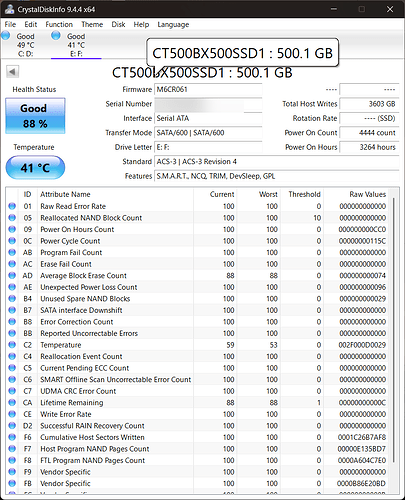Open the Function menu
This screenshot has width=405, height=500.
pos(59,24)
